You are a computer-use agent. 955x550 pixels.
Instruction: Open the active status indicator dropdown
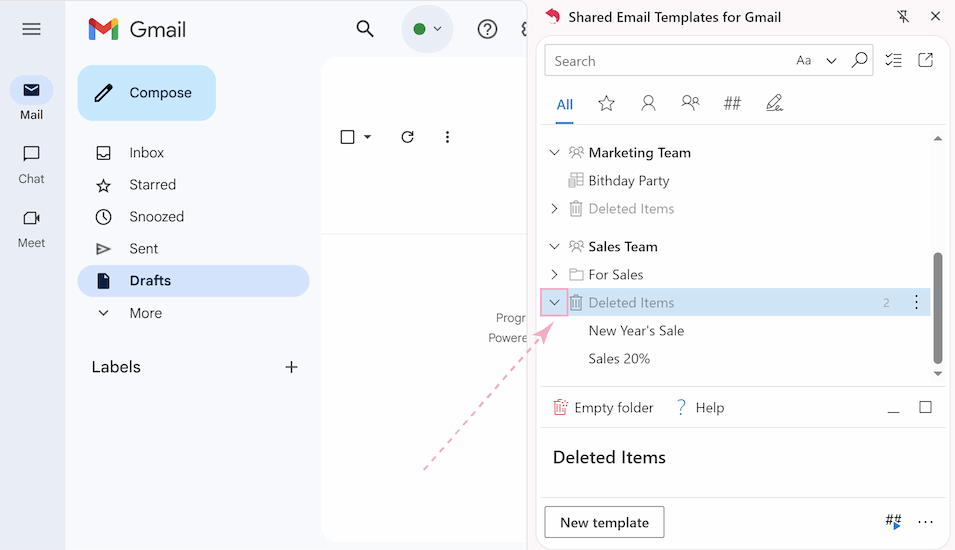(427, 29)
